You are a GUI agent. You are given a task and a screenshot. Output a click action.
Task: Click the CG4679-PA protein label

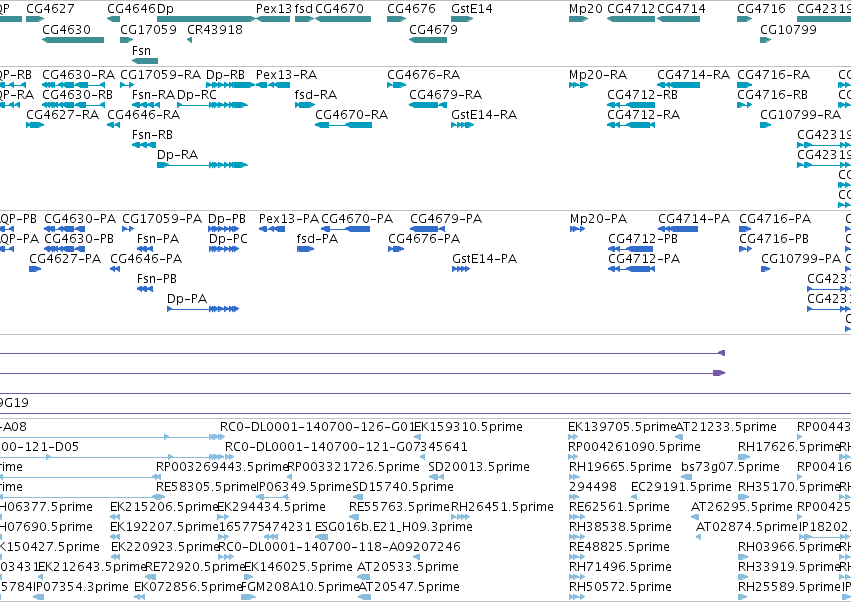(x=446, y=219)
